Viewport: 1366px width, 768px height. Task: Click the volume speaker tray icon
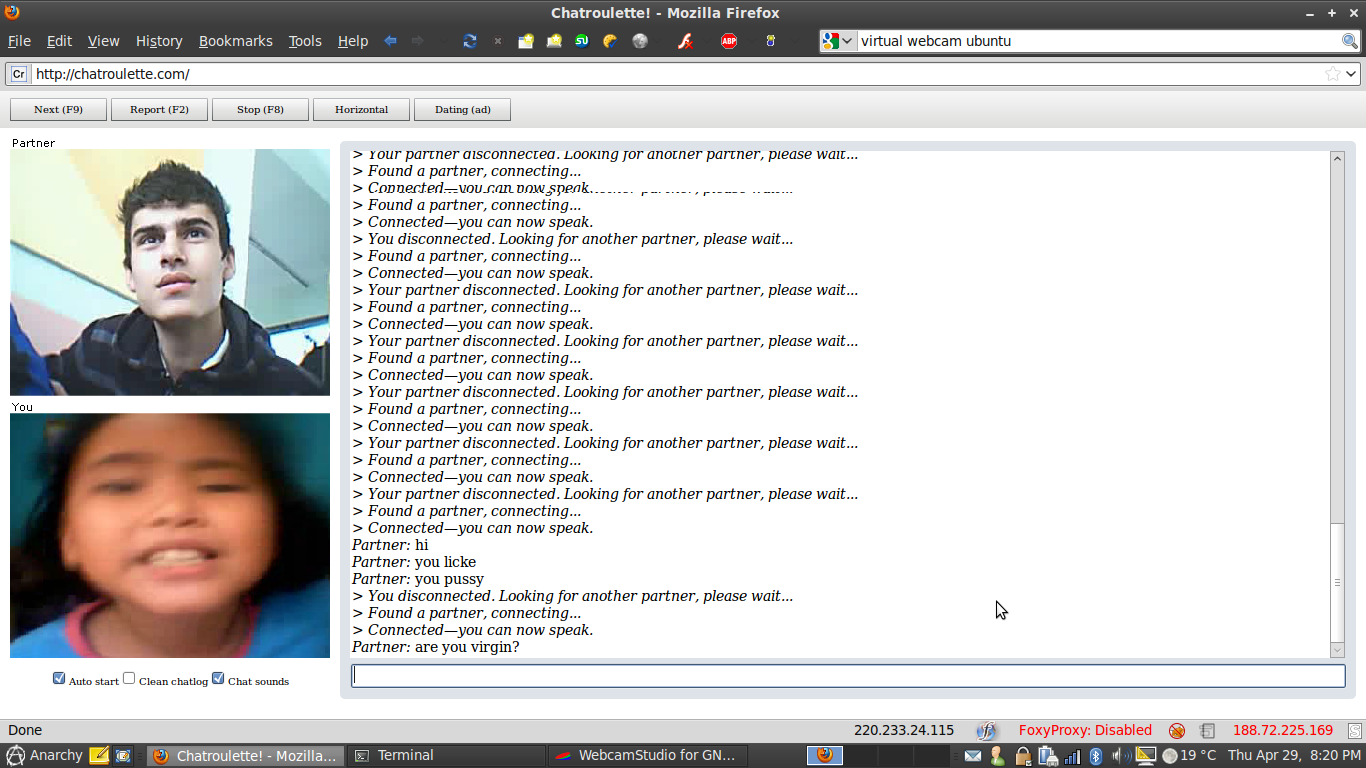(x=1120, y=756)
